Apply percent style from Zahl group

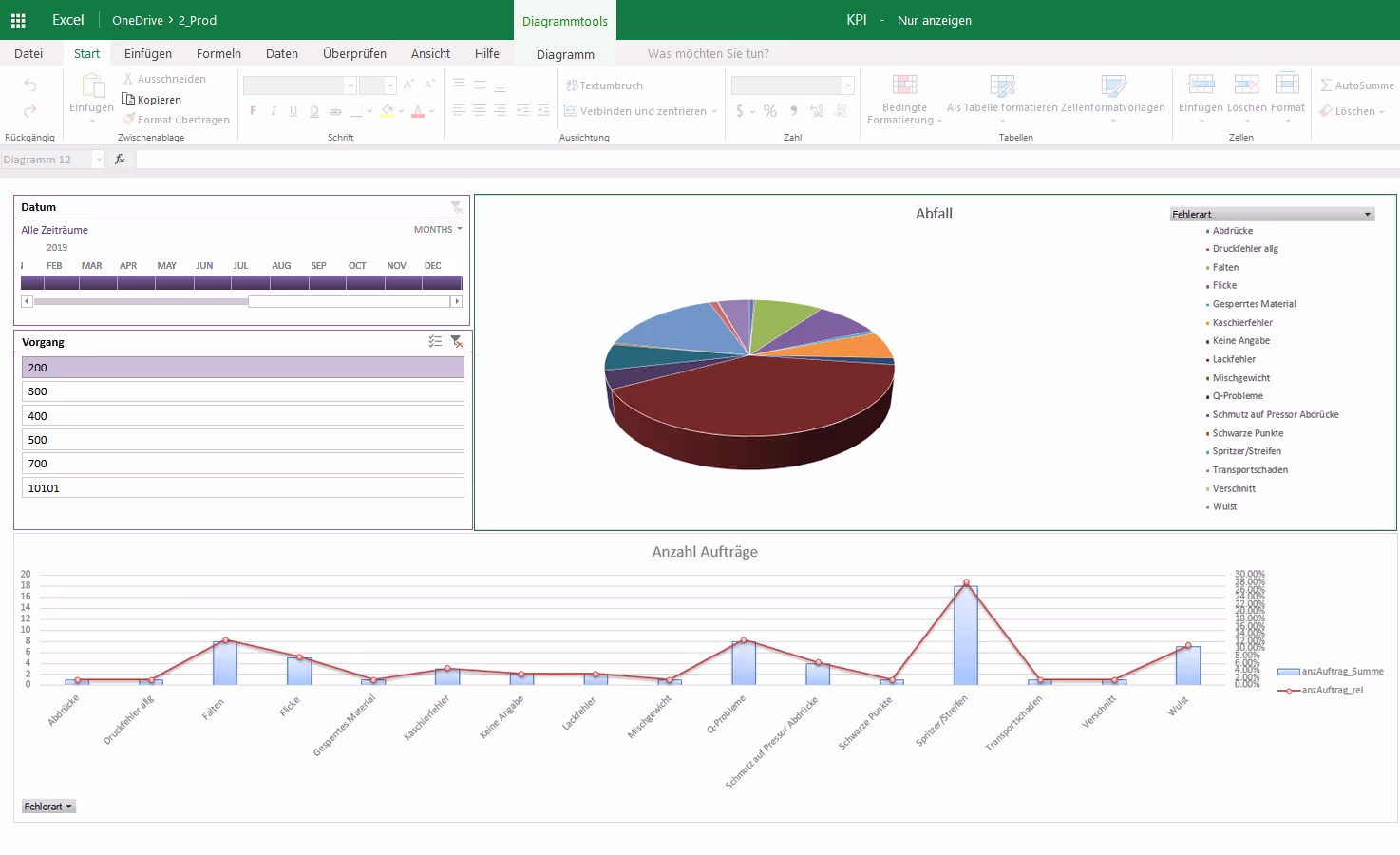[x=769, y=110]
